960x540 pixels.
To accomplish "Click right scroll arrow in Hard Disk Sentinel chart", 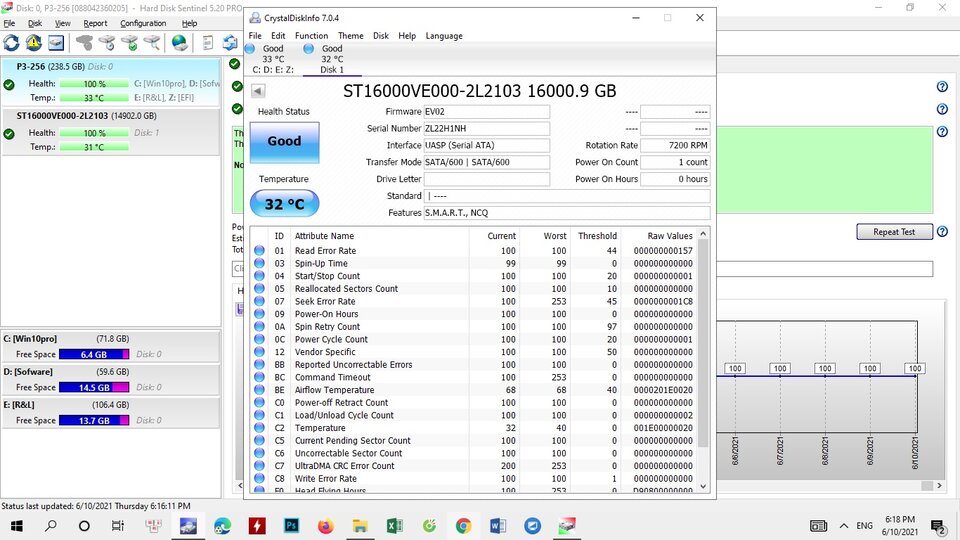I will tap(939, 485).
